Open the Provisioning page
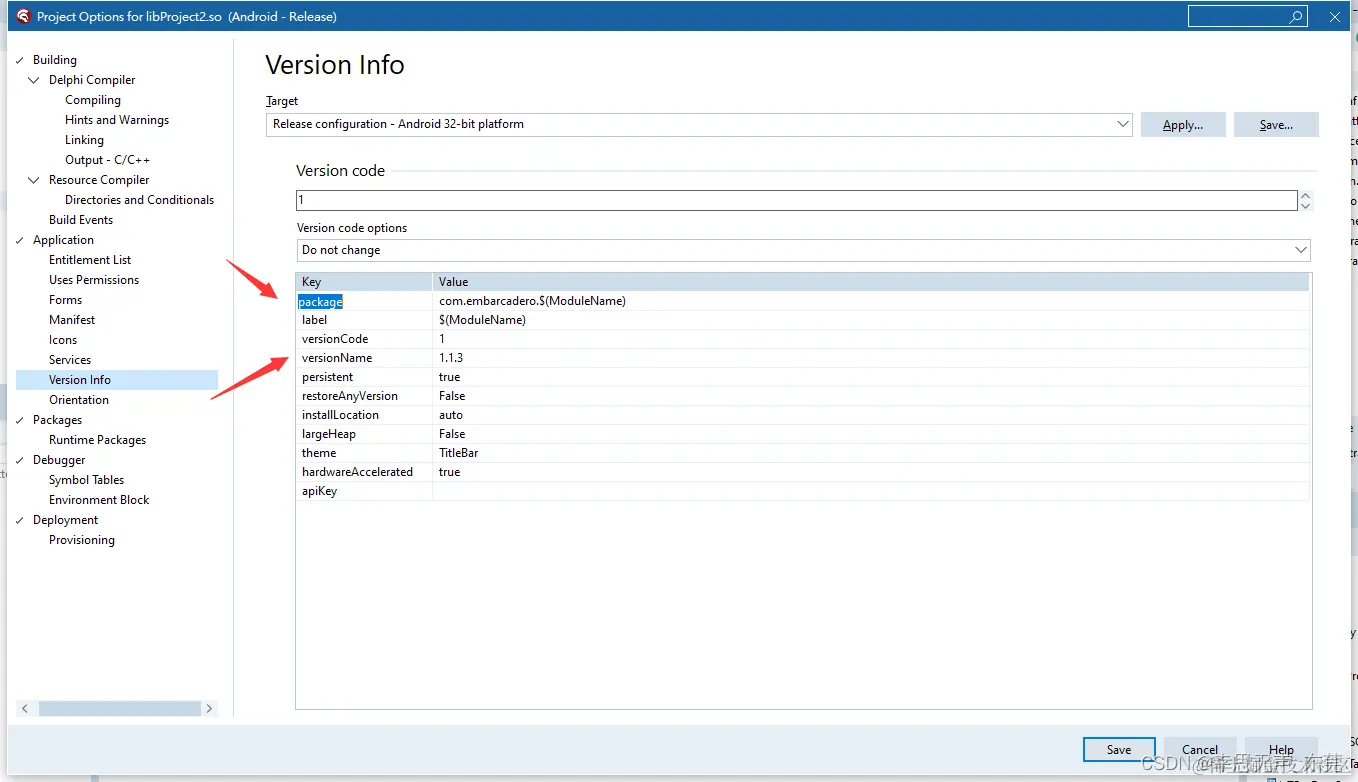Viewport: 1358px width, 782px height. coord(82,540)
